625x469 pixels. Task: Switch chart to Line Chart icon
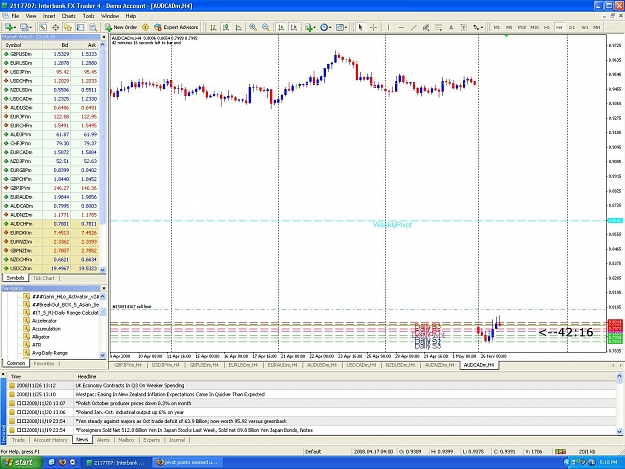pyautogui.click(x=238, y=27)
